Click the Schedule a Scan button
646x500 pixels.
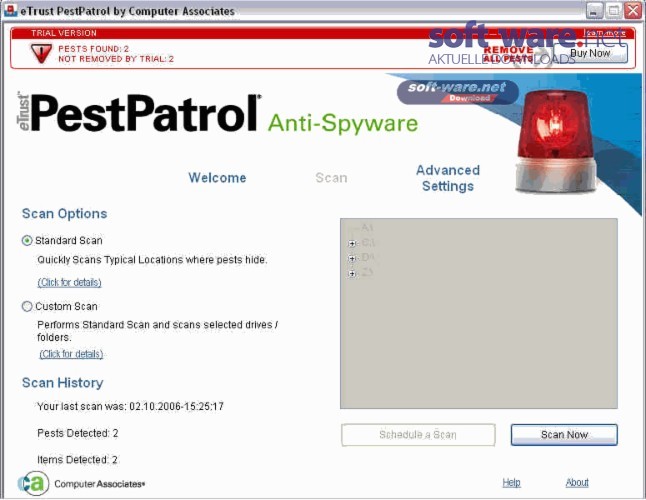[x=418, y=435]
